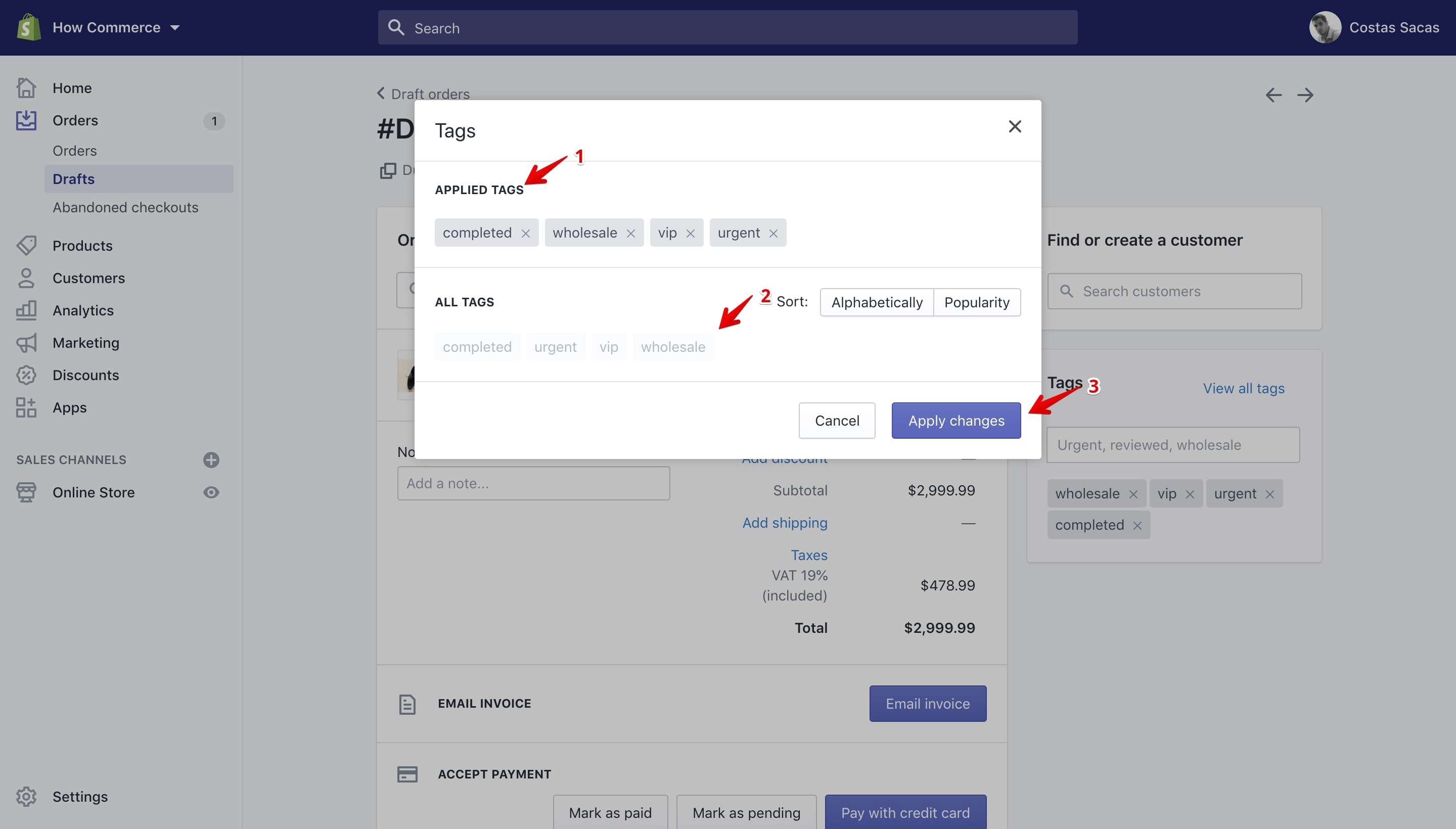Click urgent tag under All Tags
Screen dimensions: 1456x829
(x=555, y=347)
